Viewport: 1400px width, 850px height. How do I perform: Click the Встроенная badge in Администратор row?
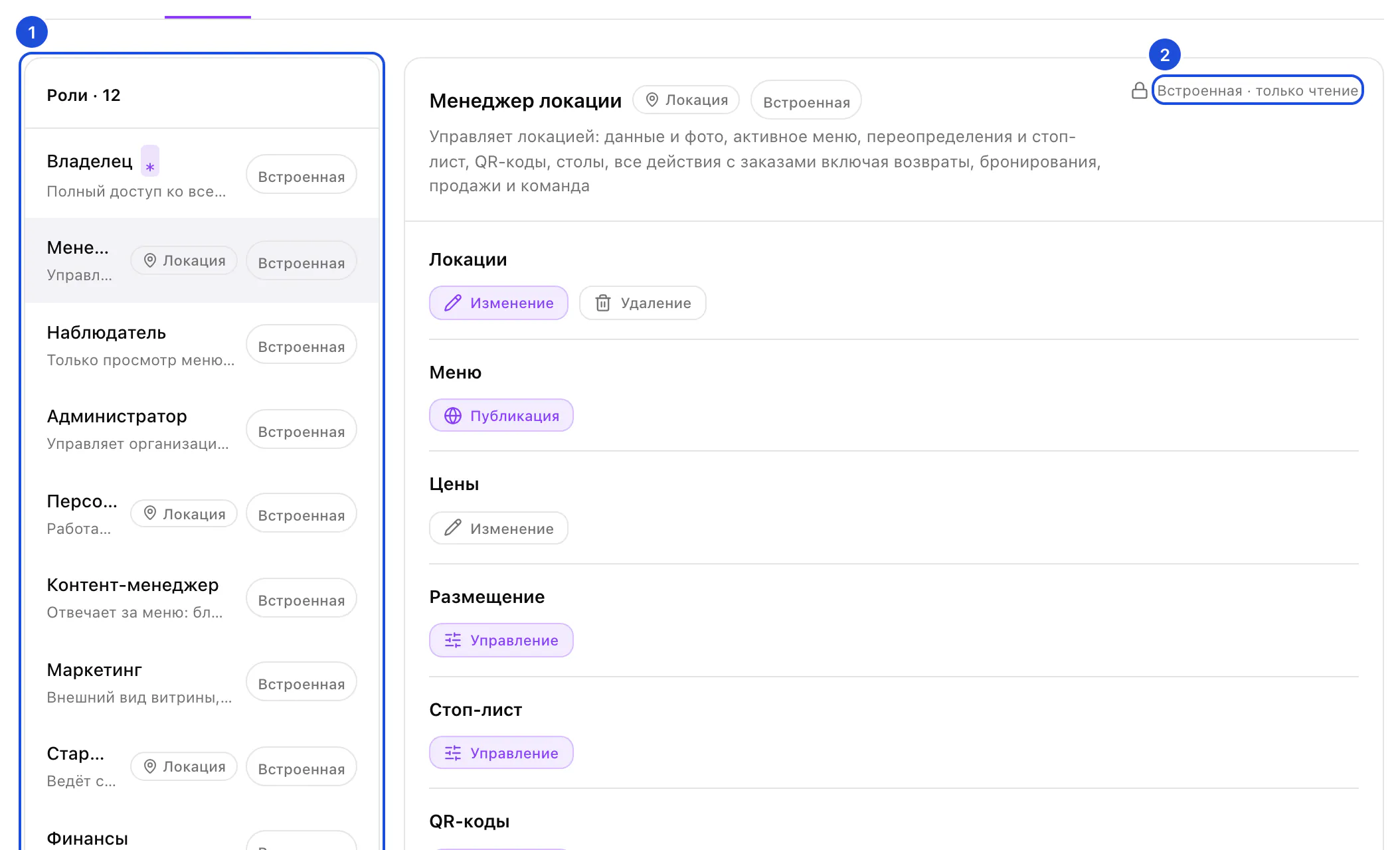click(302, 430)
